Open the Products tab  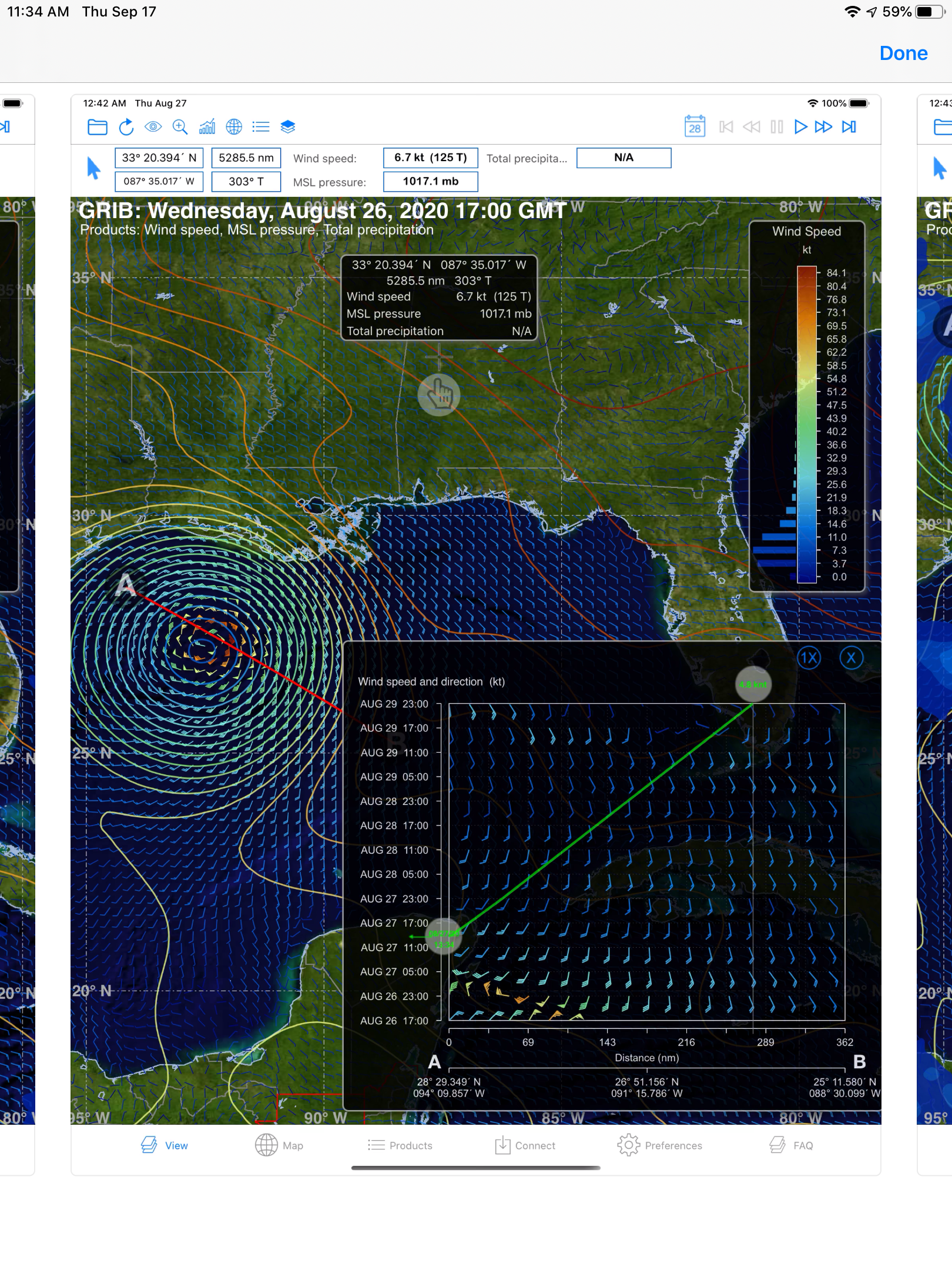(x=400, y=1145)
